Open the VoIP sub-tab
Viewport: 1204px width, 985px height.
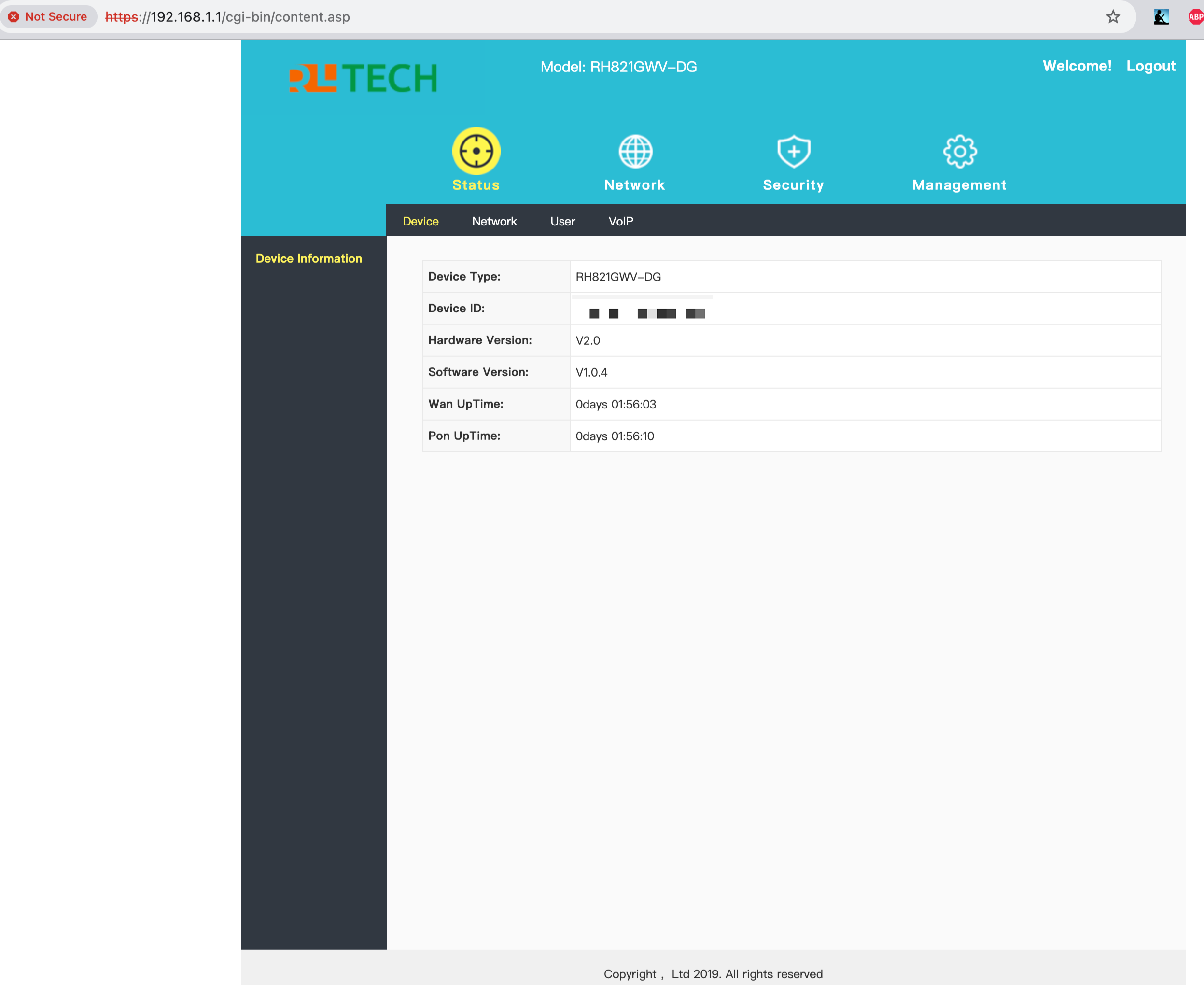click(x=621, y=221)
